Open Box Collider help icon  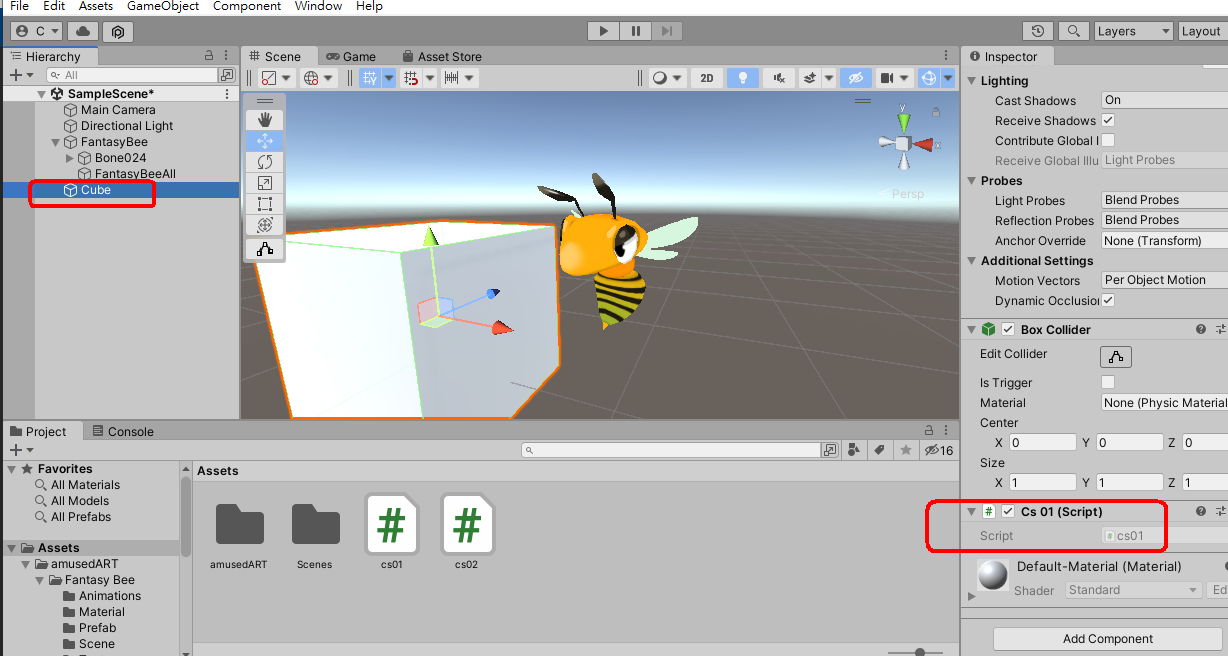(1201, 330)
